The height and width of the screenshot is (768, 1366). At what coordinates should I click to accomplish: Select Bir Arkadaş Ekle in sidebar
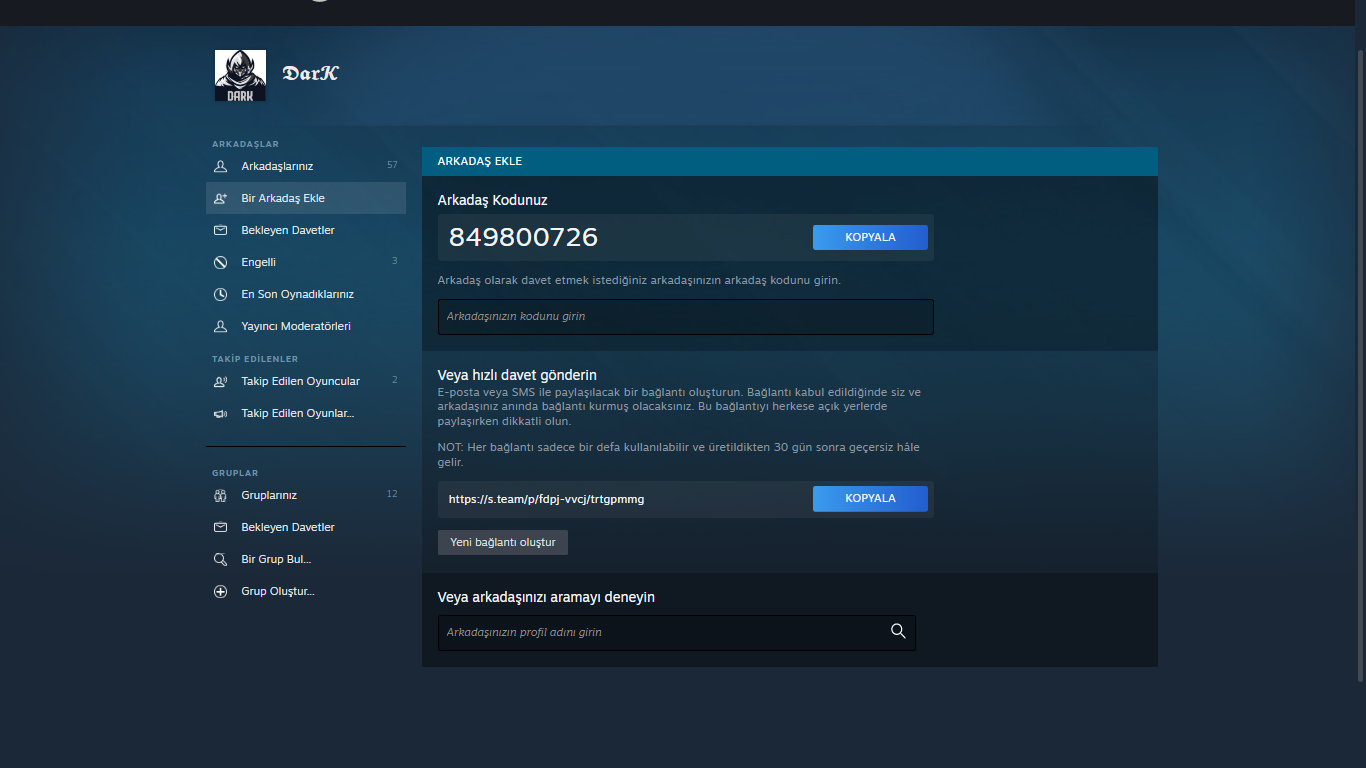[x=306, y=198]
